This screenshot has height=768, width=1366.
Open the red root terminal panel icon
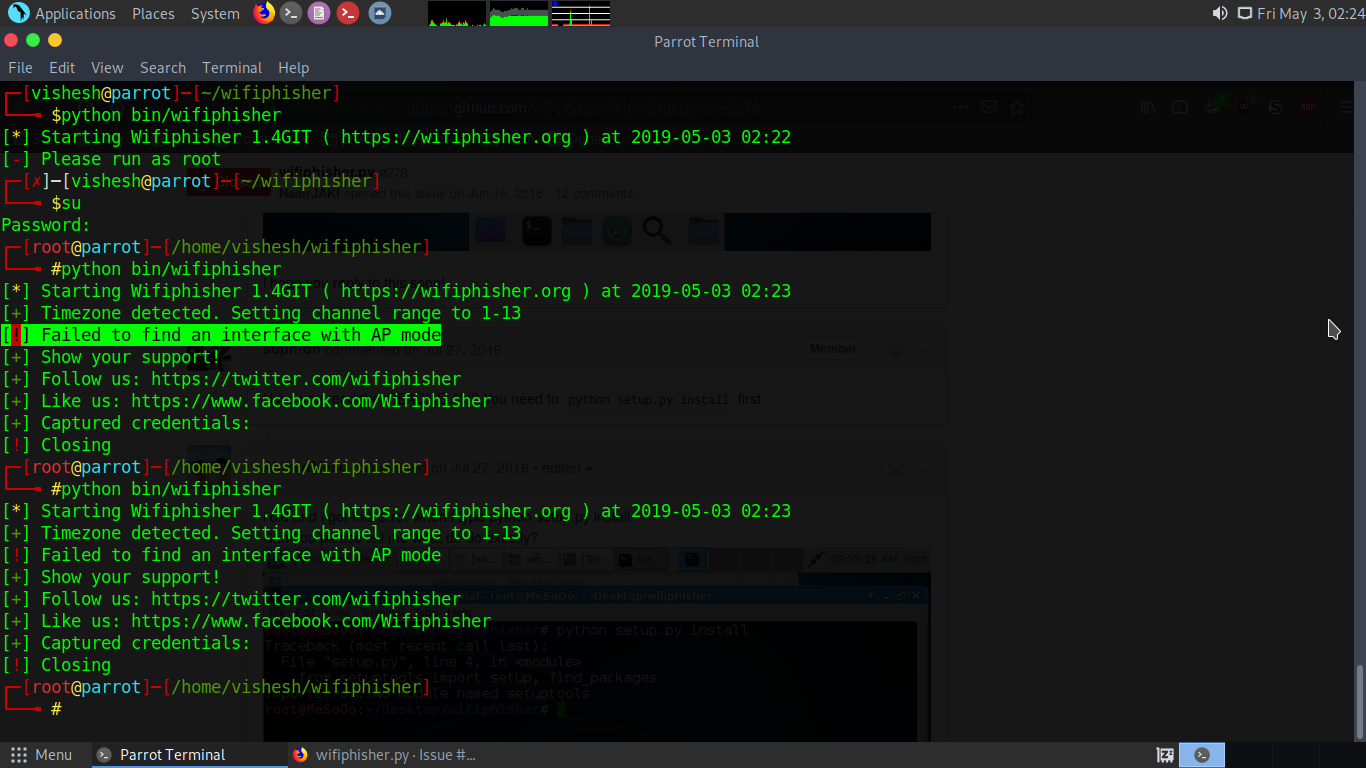(x=347, y=13)
